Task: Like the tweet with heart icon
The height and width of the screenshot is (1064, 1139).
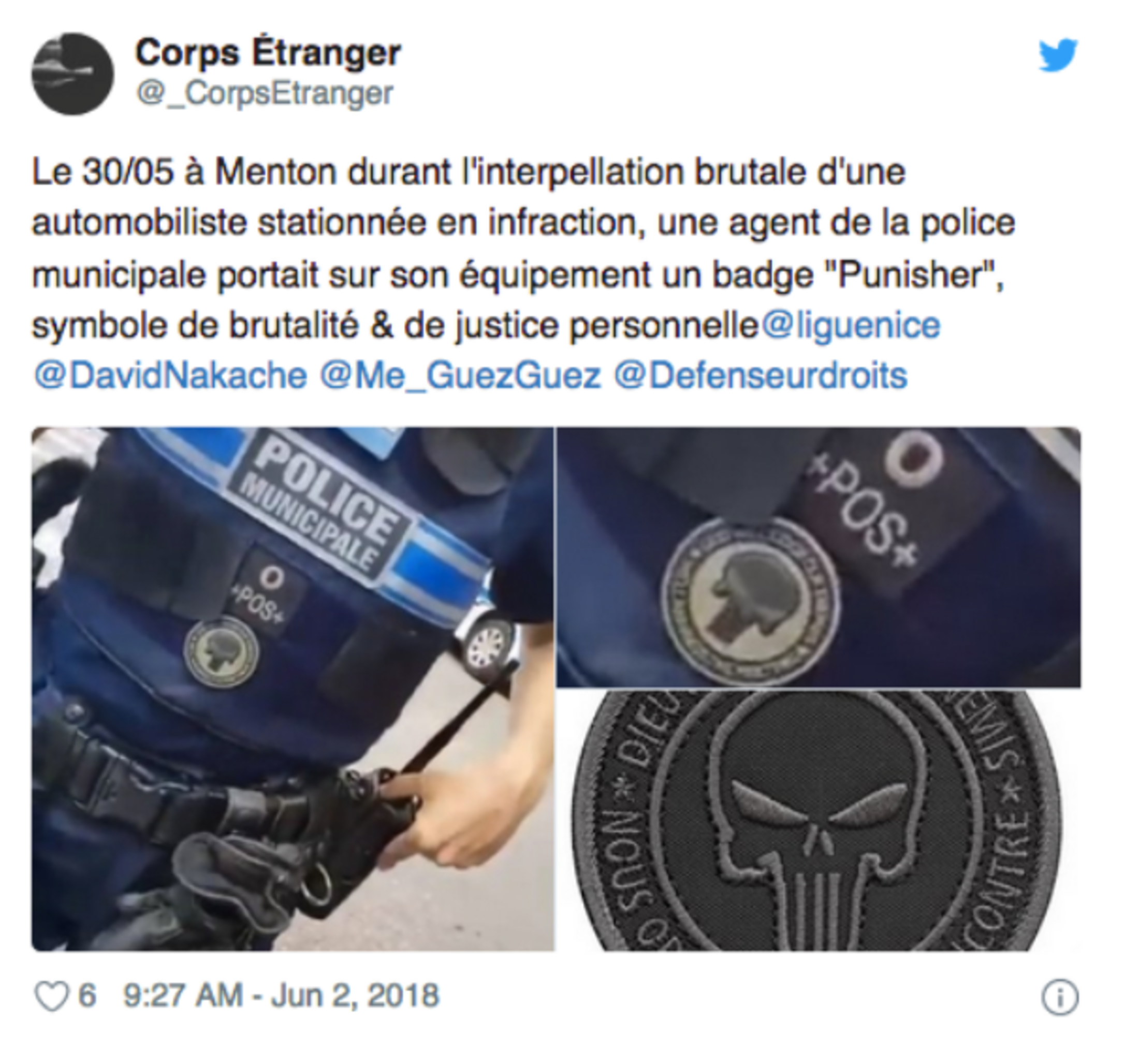Action: click(x=52, y=996)
